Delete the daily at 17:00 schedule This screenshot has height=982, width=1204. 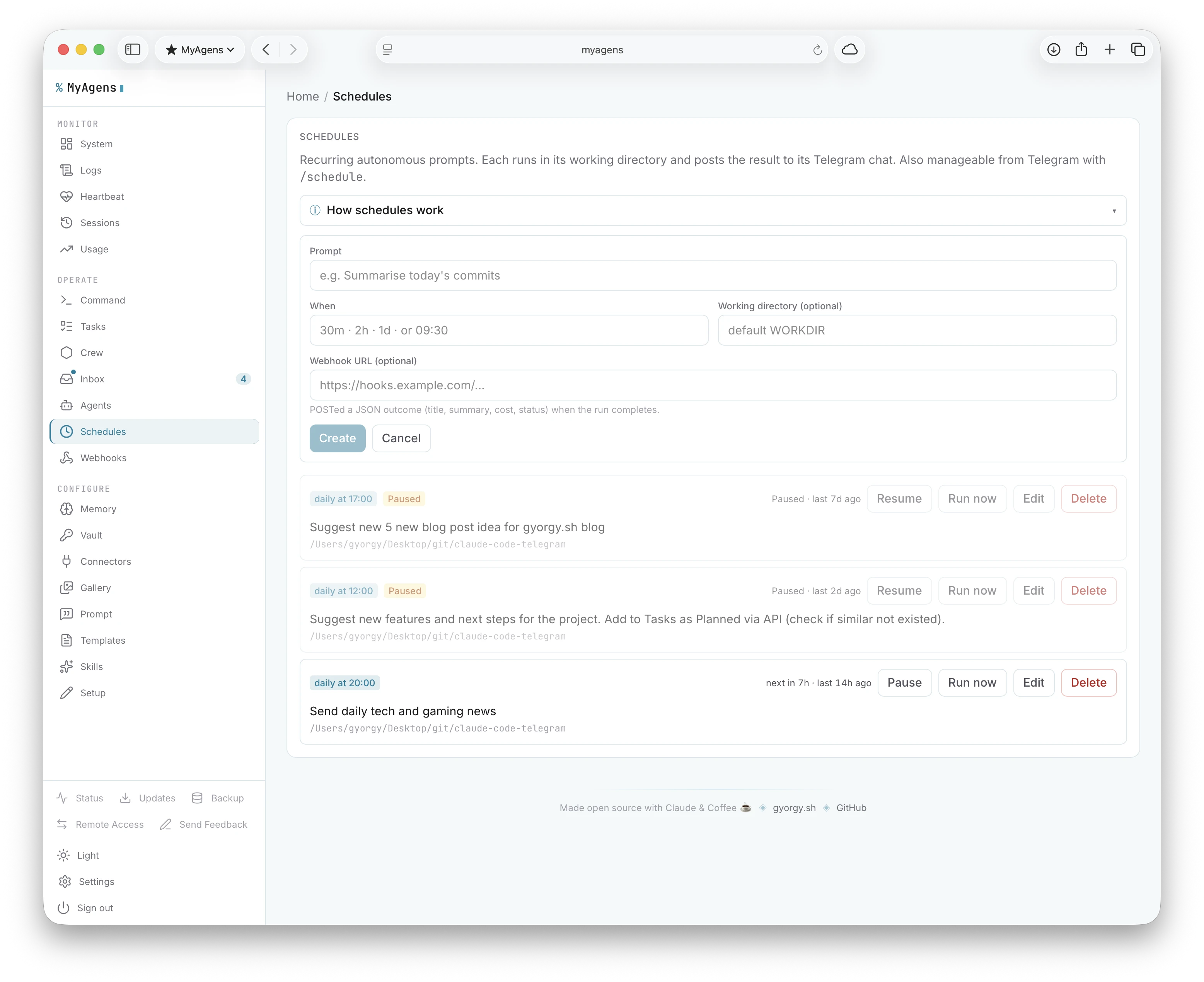coord(1088,499)
